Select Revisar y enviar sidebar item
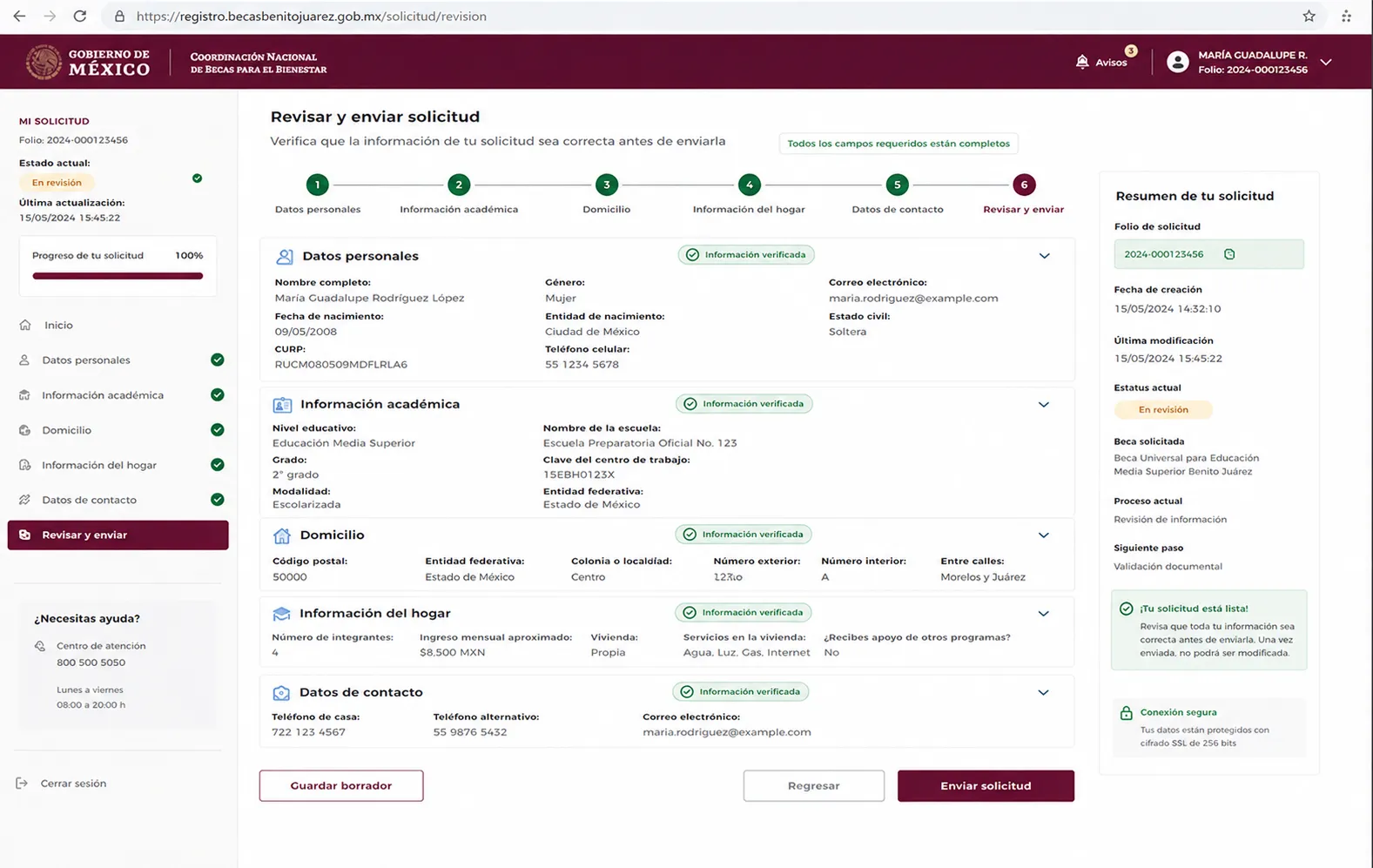Screen dimensions: 1373x868 pyautogui.click(x=118, y=535)
